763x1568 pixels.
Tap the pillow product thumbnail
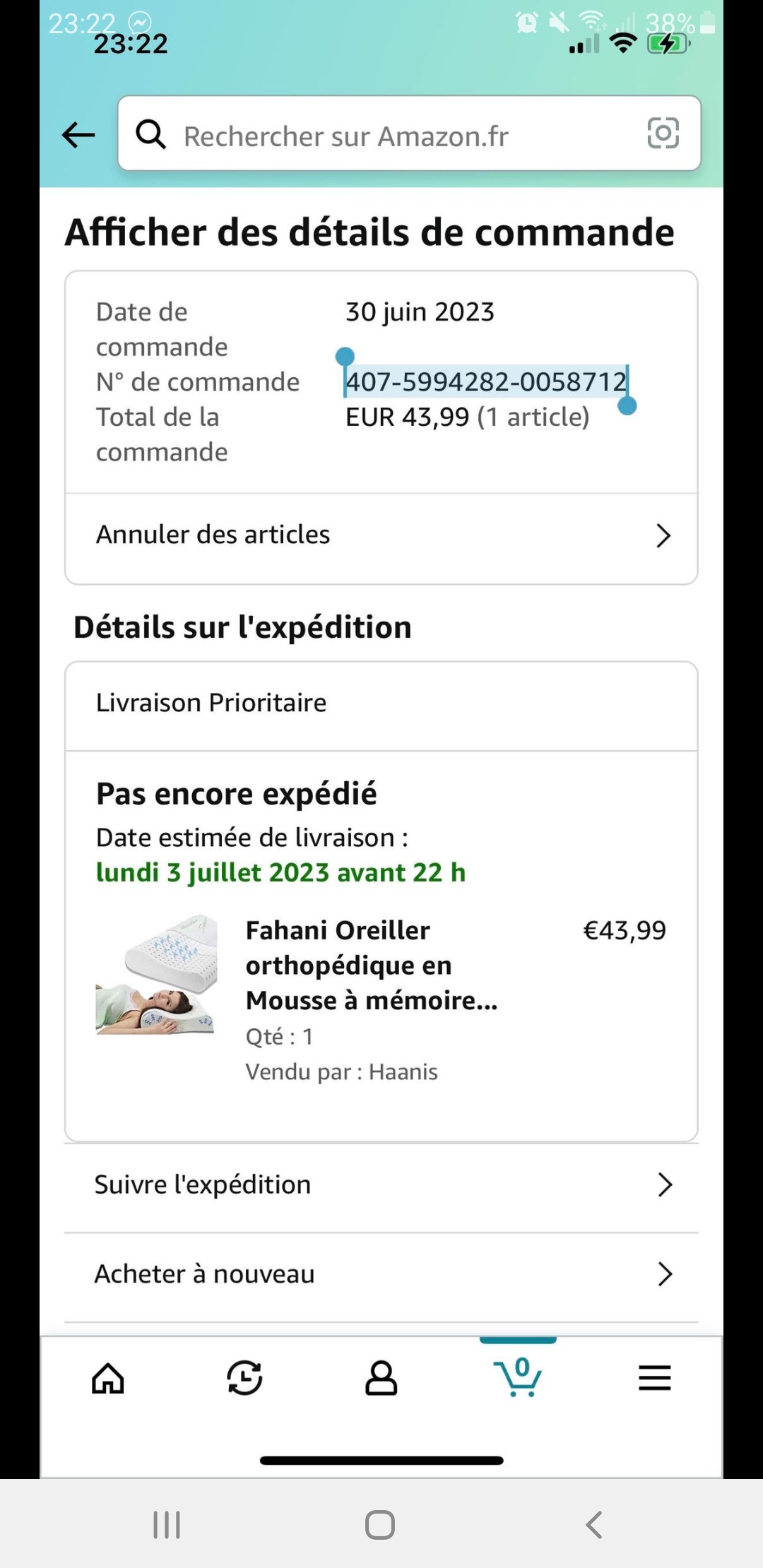[x=156, y=975]
